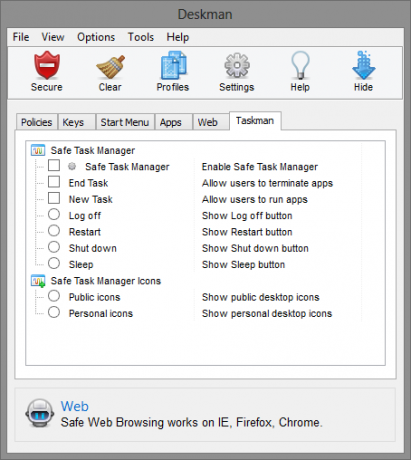Image resolution: width=411 pixels, height=460 pixels.
Task: Click the Help lightbulb icon
Action: [x=300, y=65]
